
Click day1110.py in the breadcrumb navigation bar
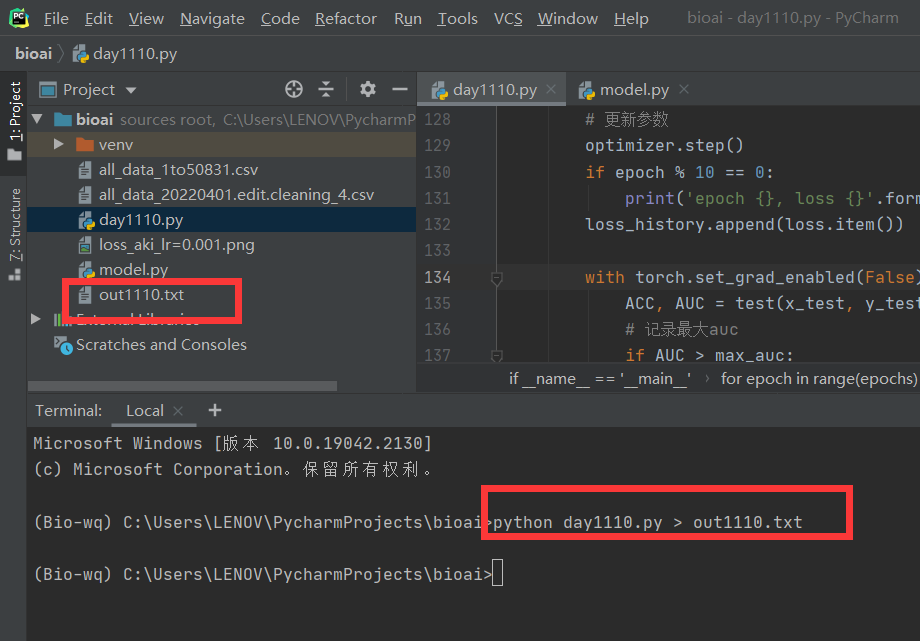point(125,53)
